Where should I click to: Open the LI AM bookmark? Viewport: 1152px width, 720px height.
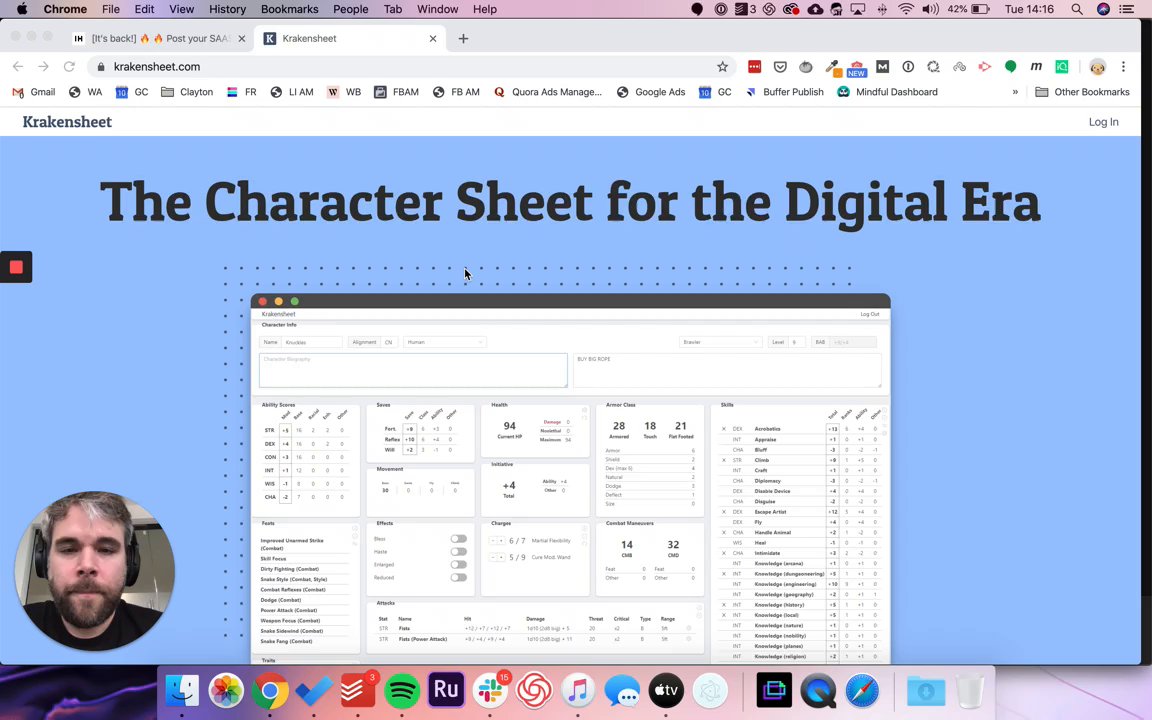292,92
